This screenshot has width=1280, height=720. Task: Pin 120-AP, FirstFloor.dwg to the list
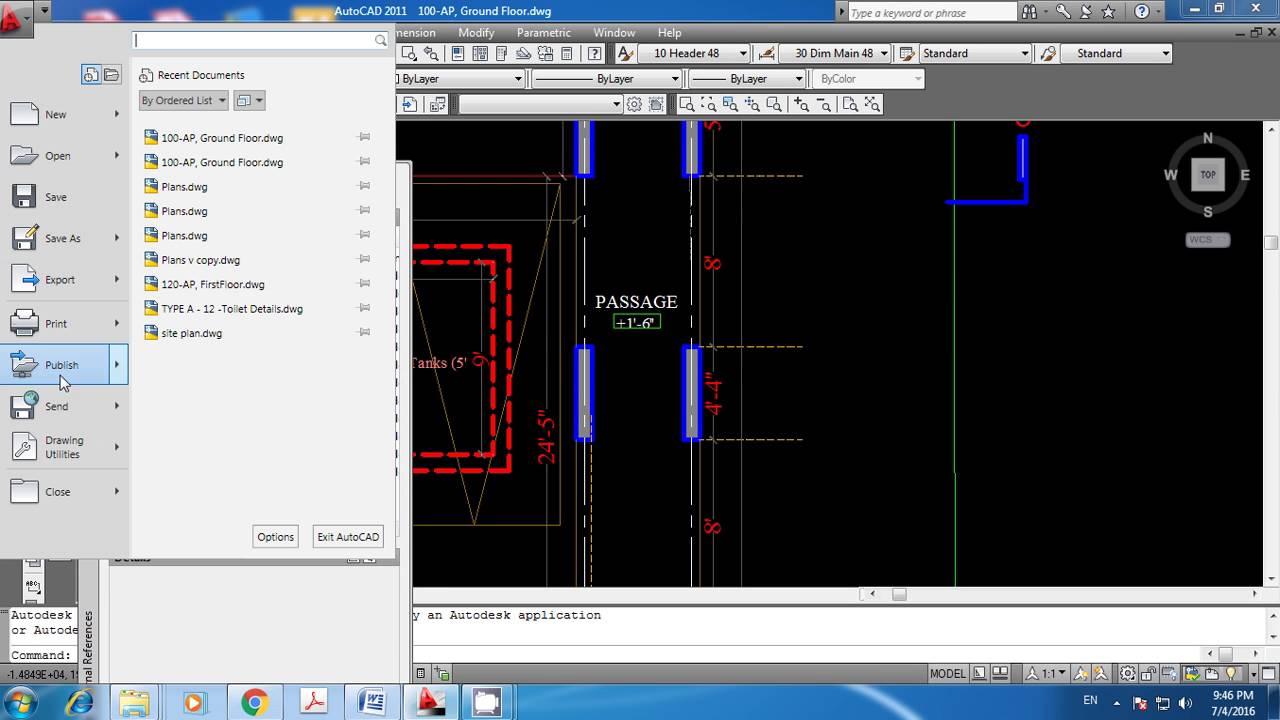click(x=364, y=283)
